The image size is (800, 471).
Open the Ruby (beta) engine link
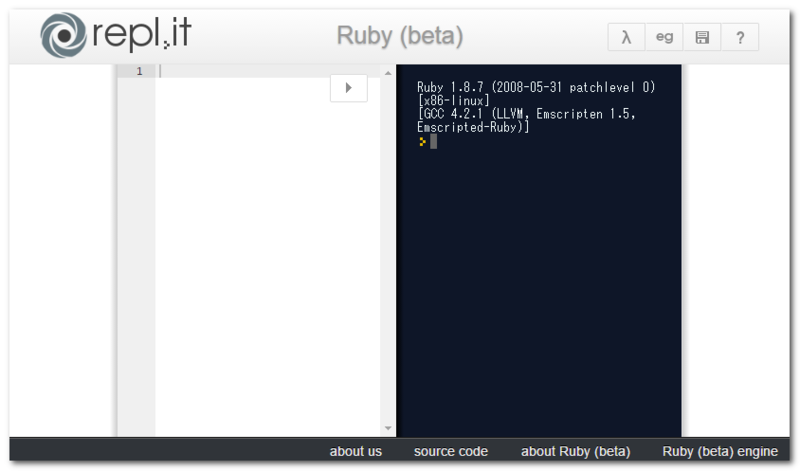tap(720, 452)
